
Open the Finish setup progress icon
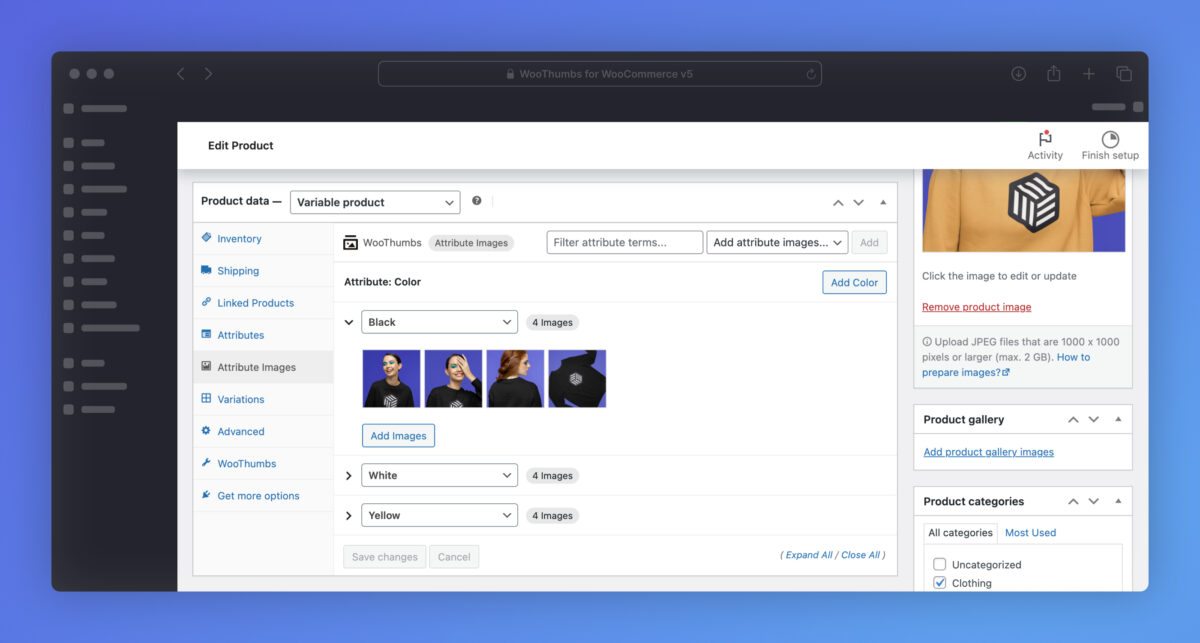[1110, 139]
